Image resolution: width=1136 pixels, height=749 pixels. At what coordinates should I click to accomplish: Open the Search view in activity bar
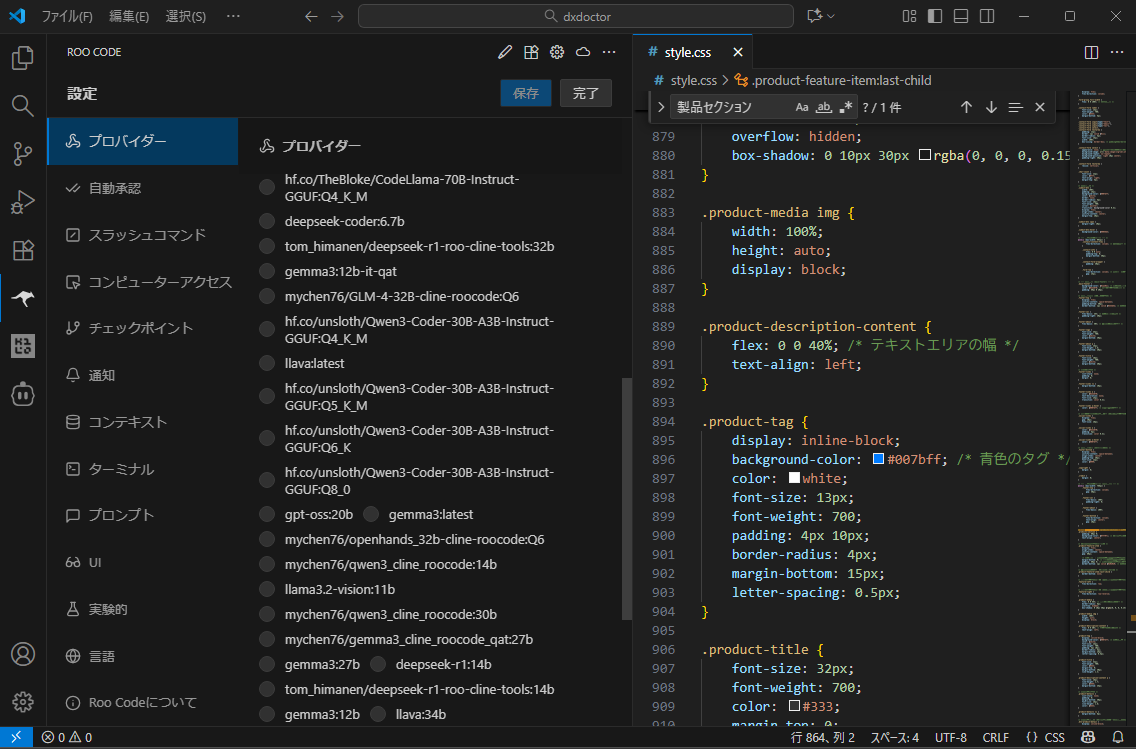[23, 106]
